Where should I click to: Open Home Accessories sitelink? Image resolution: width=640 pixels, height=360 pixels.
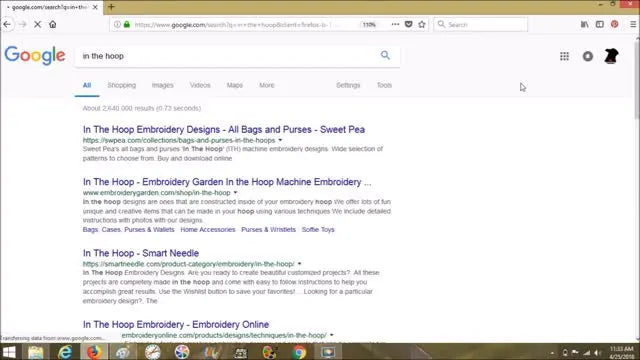[208, 229]
